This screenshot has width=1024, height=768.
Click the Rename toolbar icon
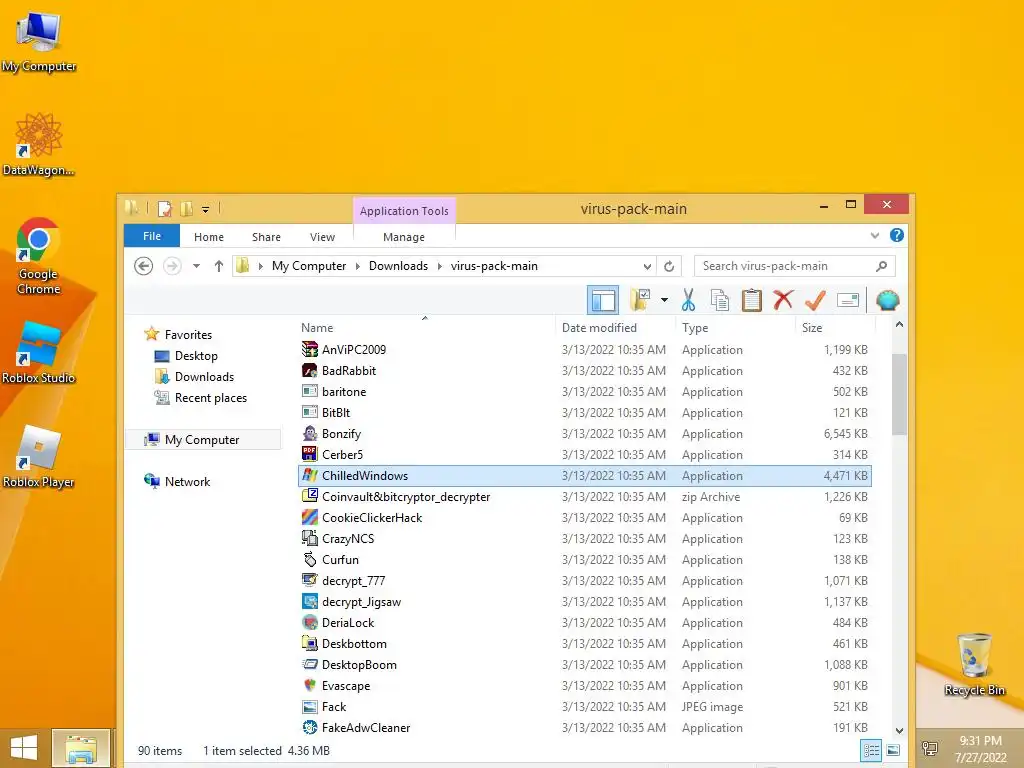pos(848,300)
